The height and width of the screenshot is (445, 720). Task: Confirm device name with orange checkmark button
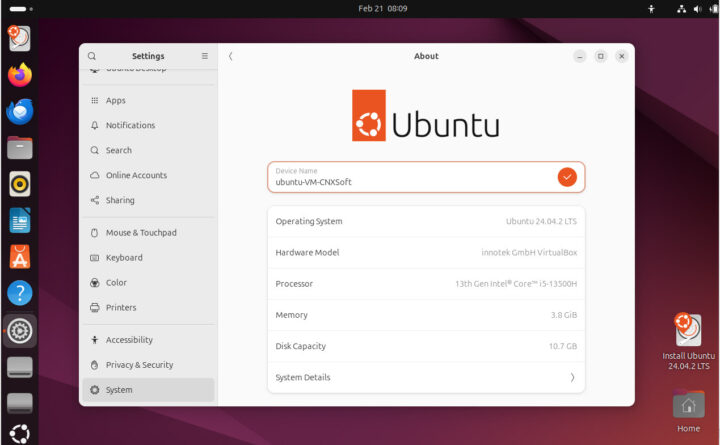point(567,177)
